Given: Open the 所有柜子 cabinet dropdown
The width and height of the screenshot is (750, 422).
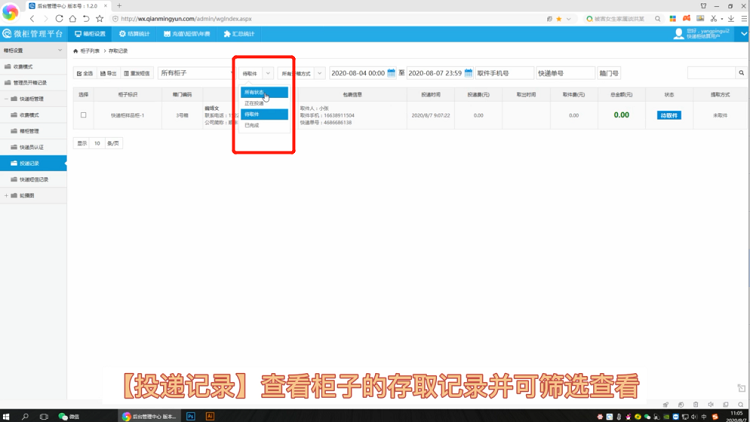Looking at the screenshot, I should pos(195,73).
